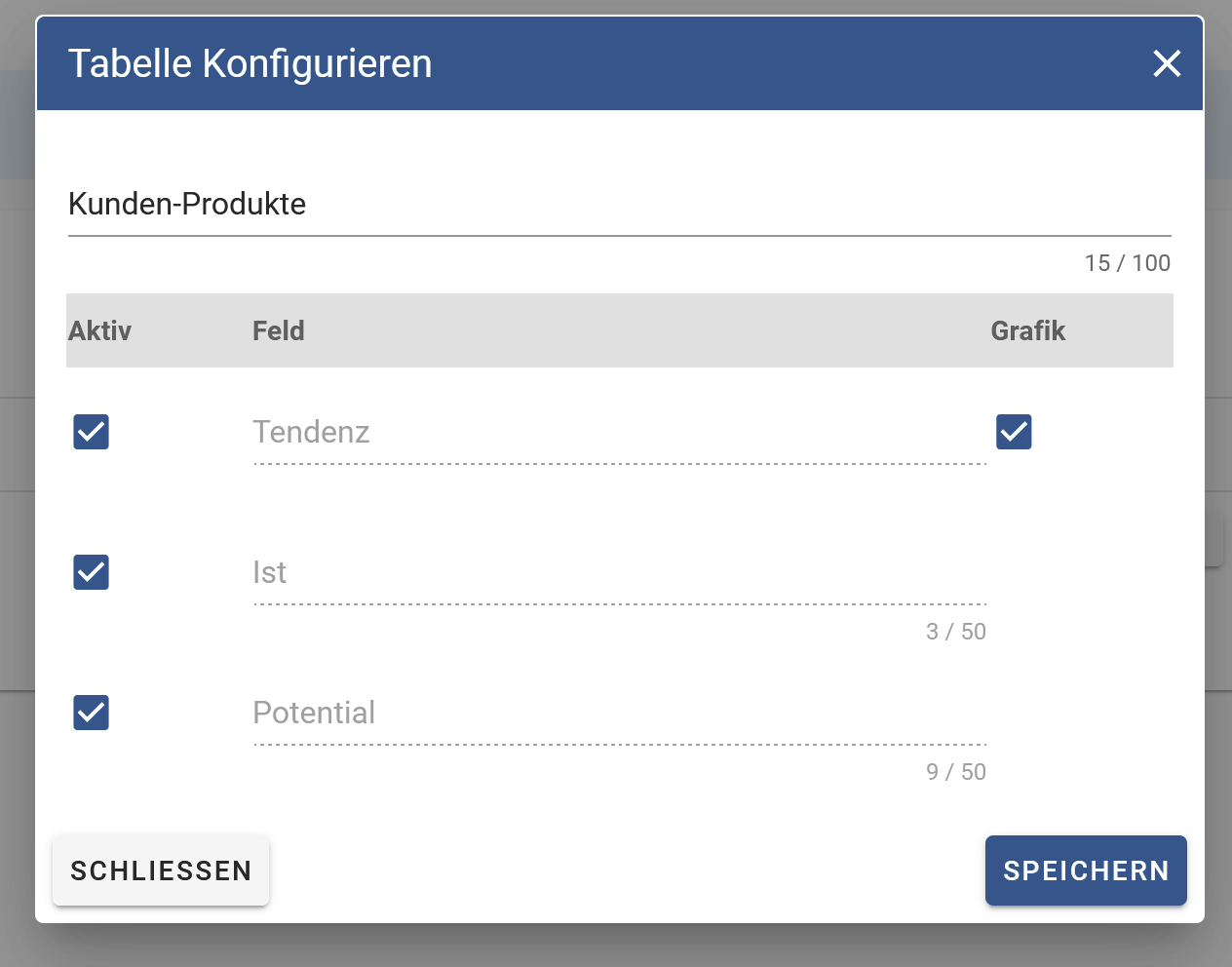Disable the Aktiv checkbox for Potential

[91, 713]
